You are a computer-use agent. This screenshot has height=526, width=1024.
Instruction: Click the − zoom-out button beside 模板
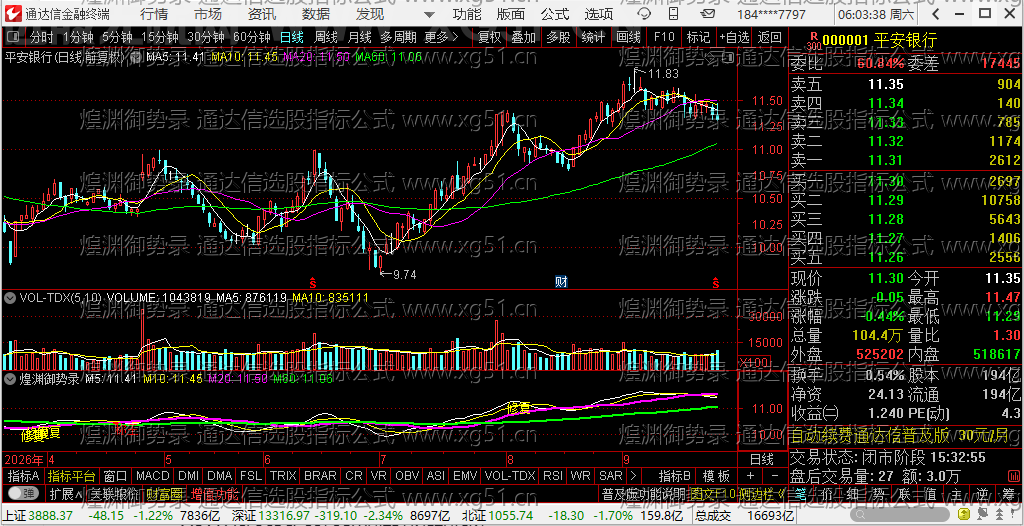point(775,475)
